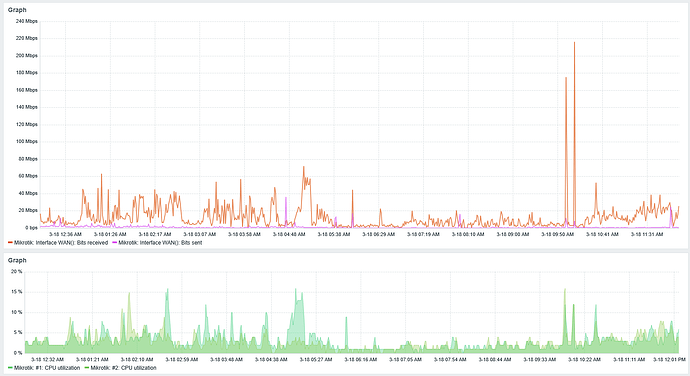Click the 120 Mbps y-axis label
The height and width of the screenshot is (376, 690).
coord(27,124)
